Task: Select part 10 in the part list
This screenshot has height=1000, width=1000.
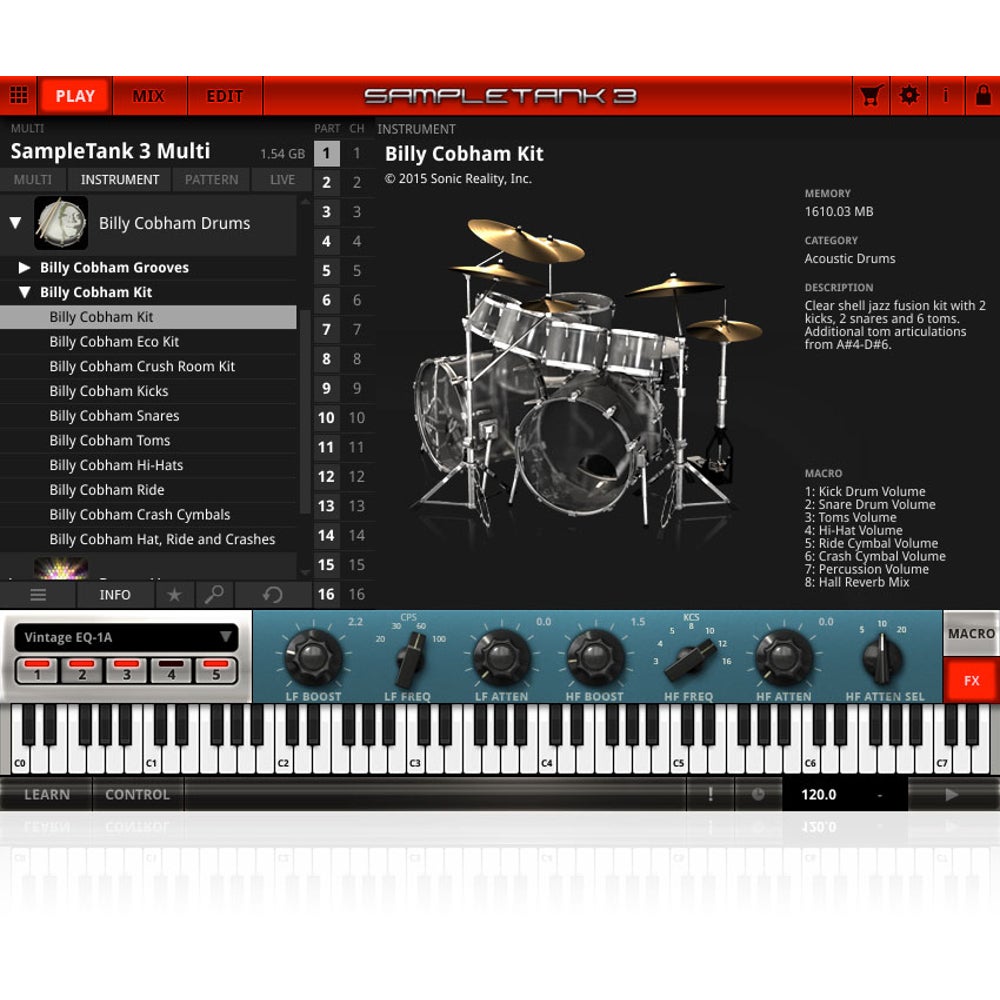Action: coord(326,418)
